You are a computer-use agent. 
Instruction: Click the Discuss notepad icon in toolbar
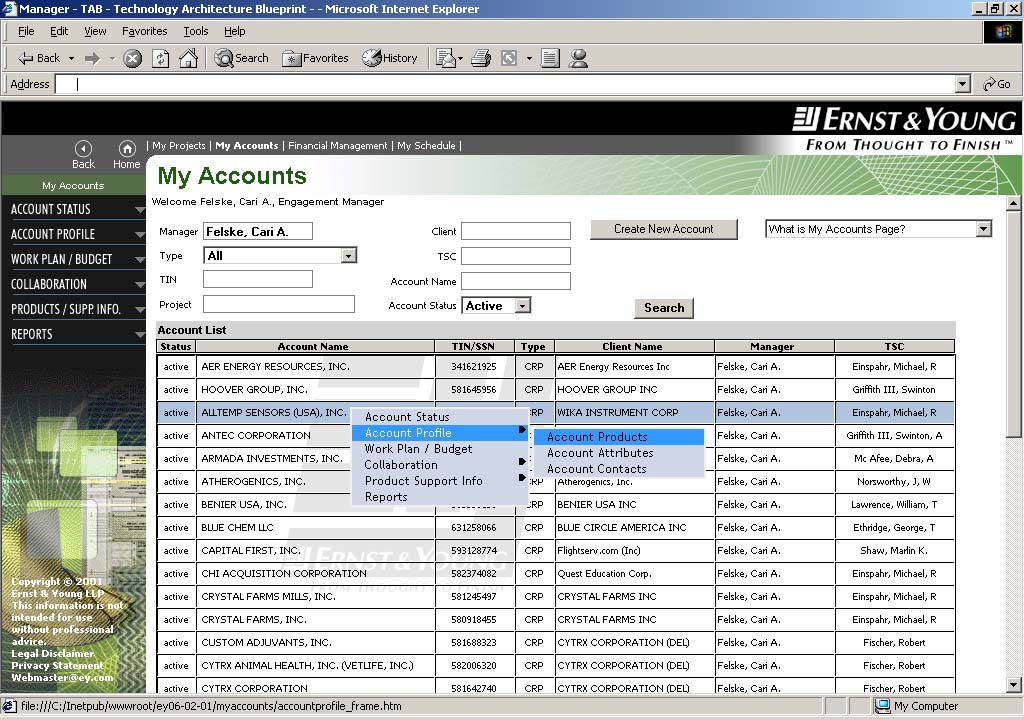tap(551, 59)
